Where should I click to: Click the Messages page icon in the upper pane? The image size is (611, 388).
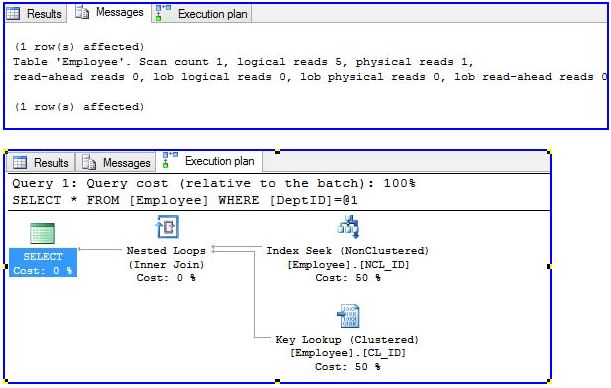82,12
